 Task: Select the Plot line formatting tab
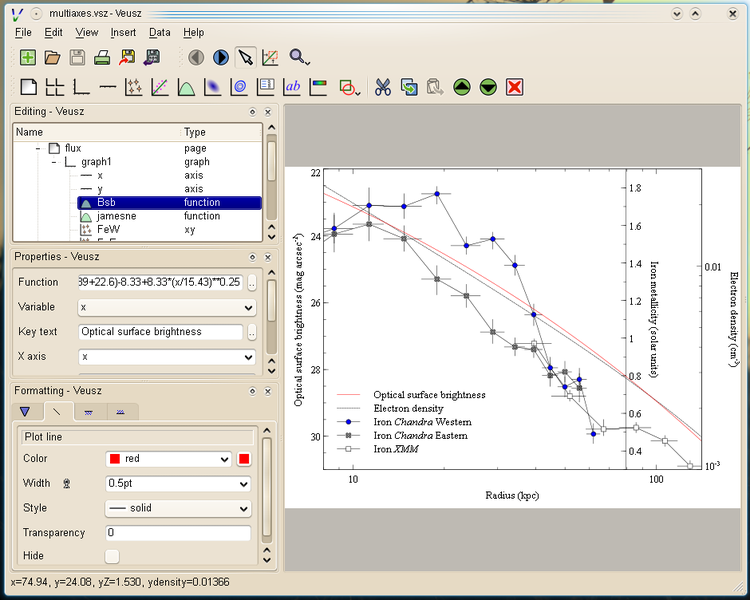(58, 411)
